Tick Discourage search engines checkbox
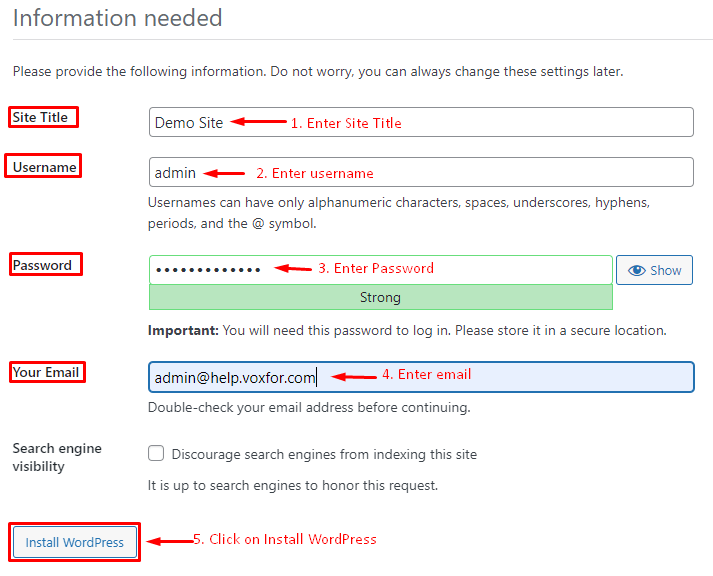This screenshot has width=713, height=576. (156, 453)
